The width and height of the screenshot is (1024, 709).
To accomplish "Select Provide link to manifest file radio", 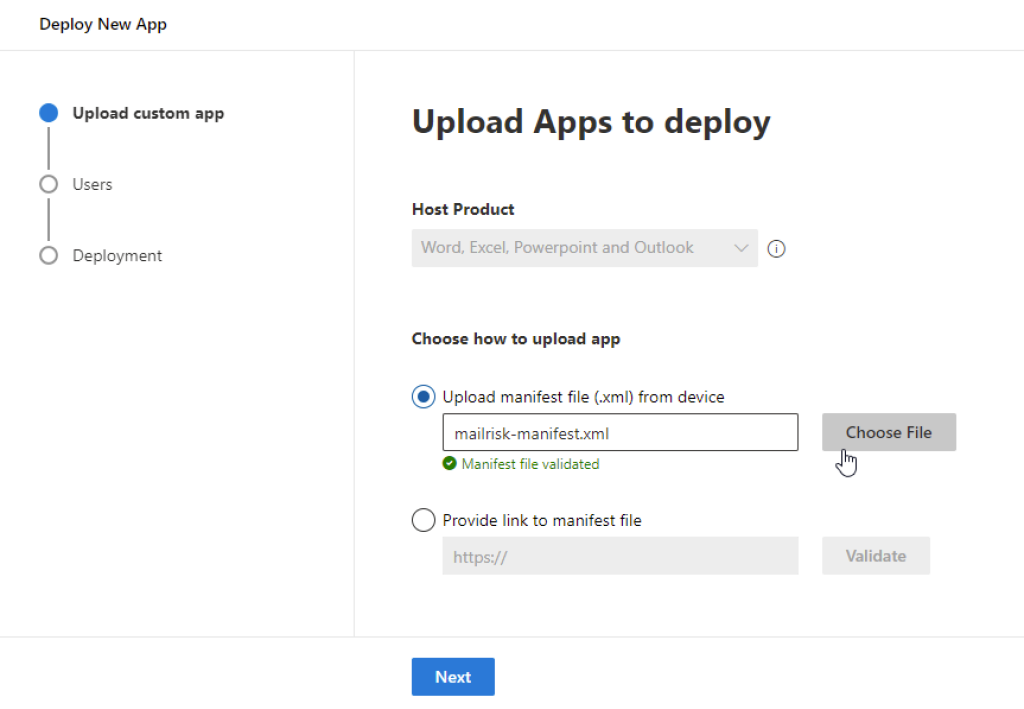I will coord(424,520).
